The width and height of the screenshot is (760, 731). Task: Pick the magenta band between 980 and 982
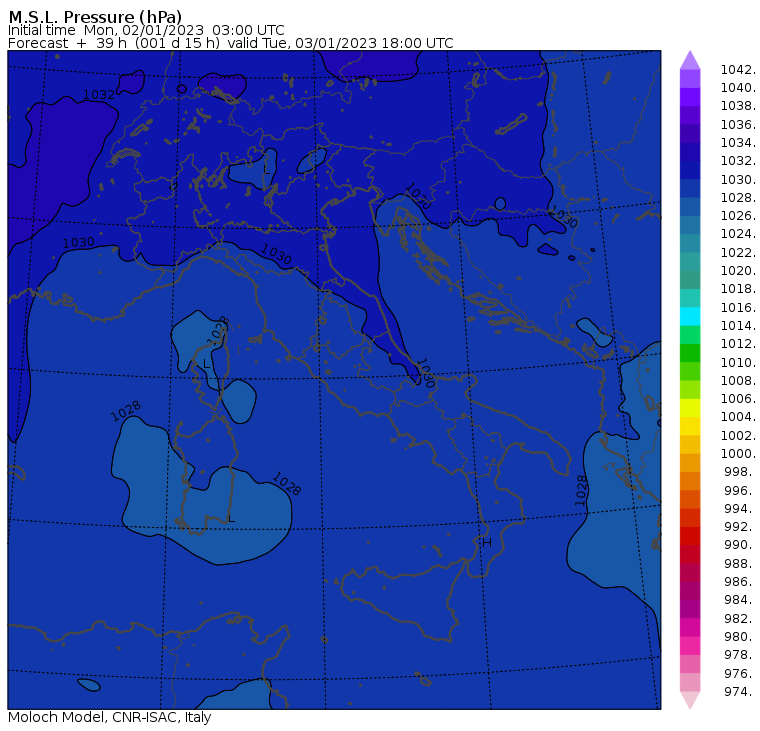pyautogui.click(x=690, y=627)
